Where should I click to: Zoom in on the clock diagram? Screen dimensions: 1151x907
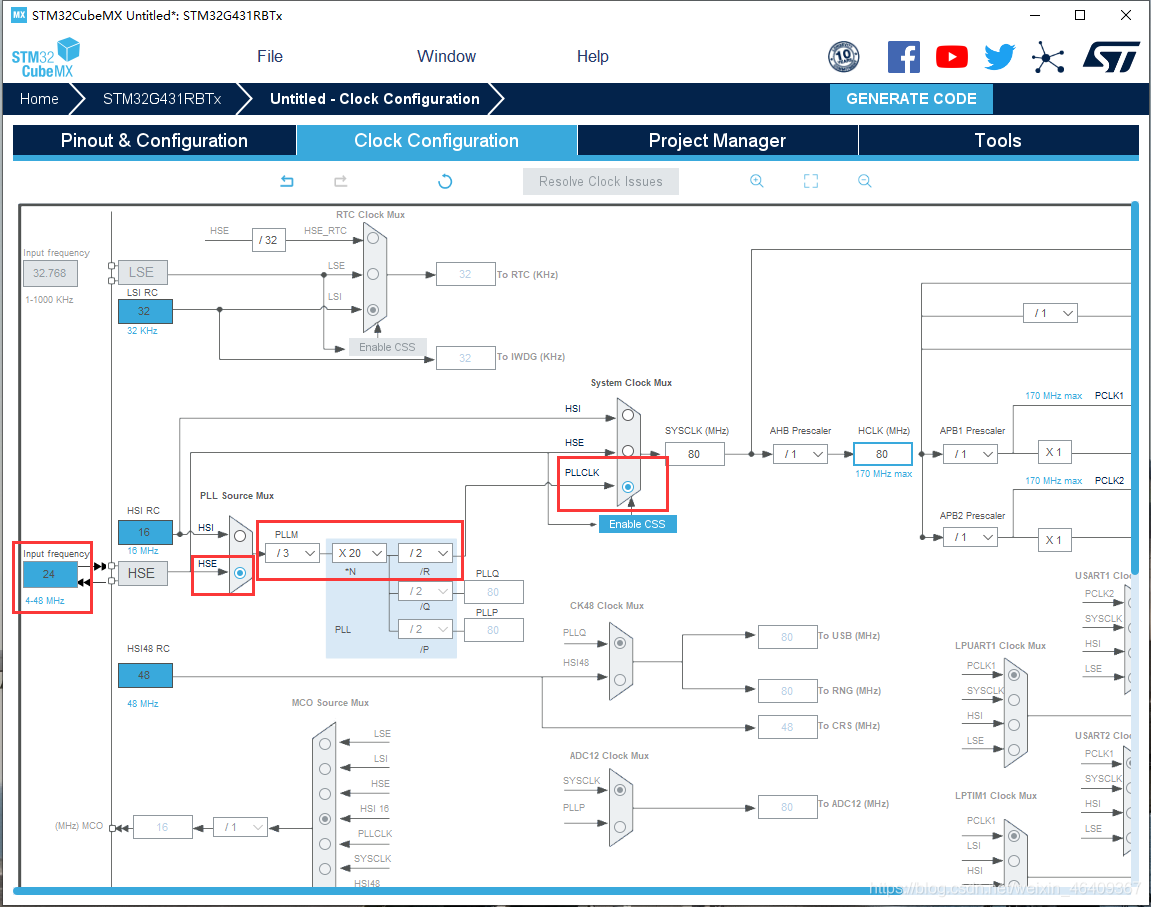[757, 181]
